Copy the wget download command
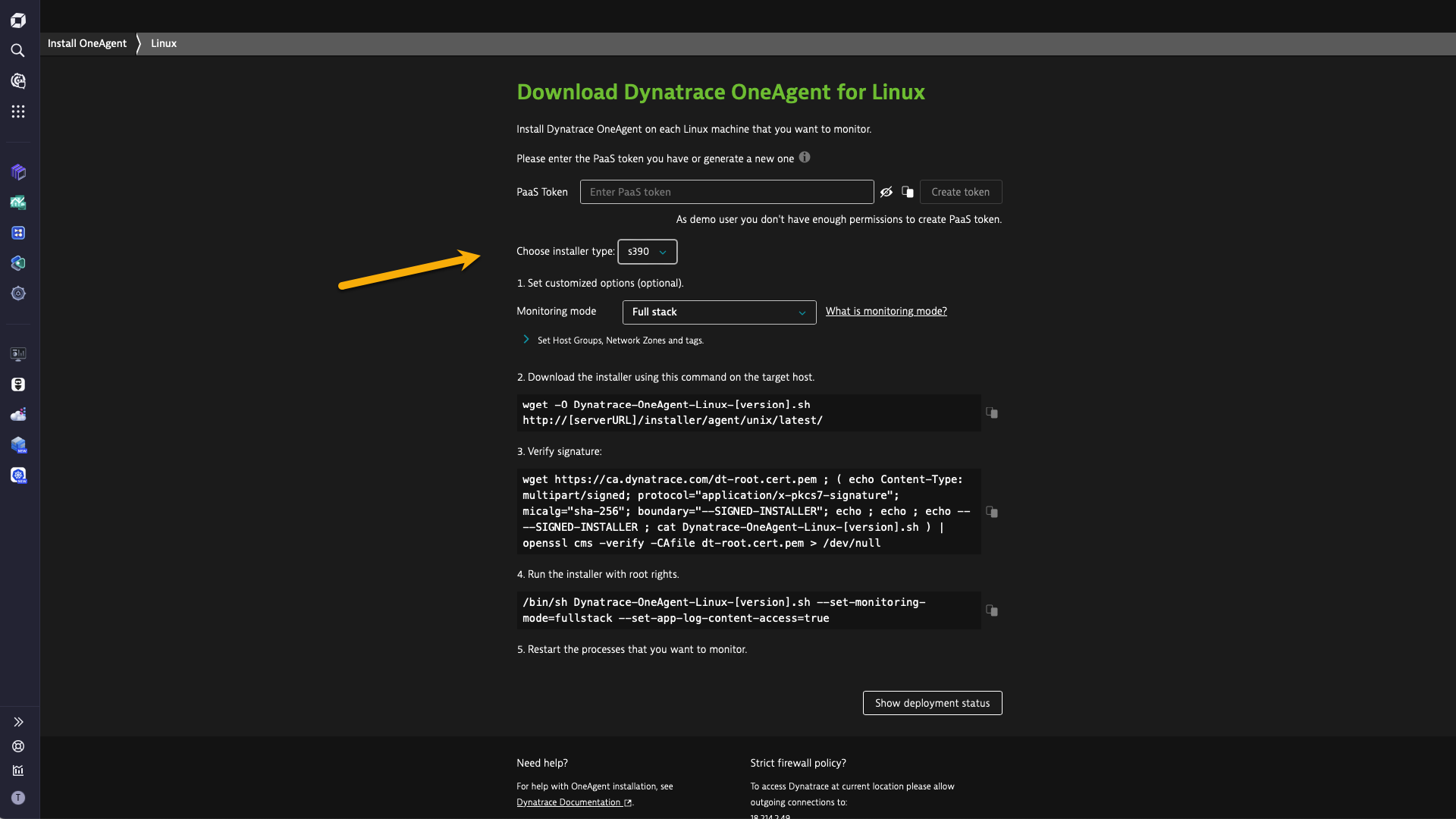This screenshot has height=819, width=1456. 992,413
